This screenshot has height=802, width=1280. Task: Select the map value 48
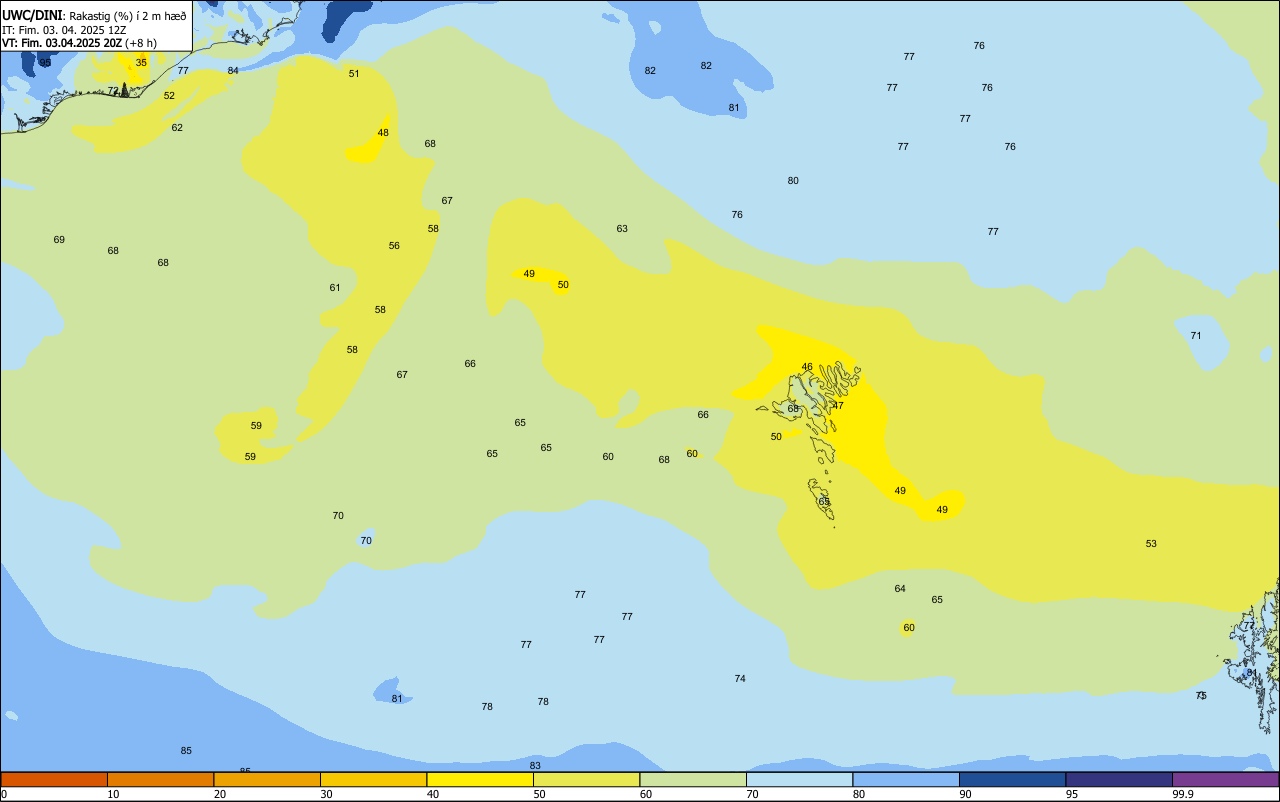tap(383, 132)
